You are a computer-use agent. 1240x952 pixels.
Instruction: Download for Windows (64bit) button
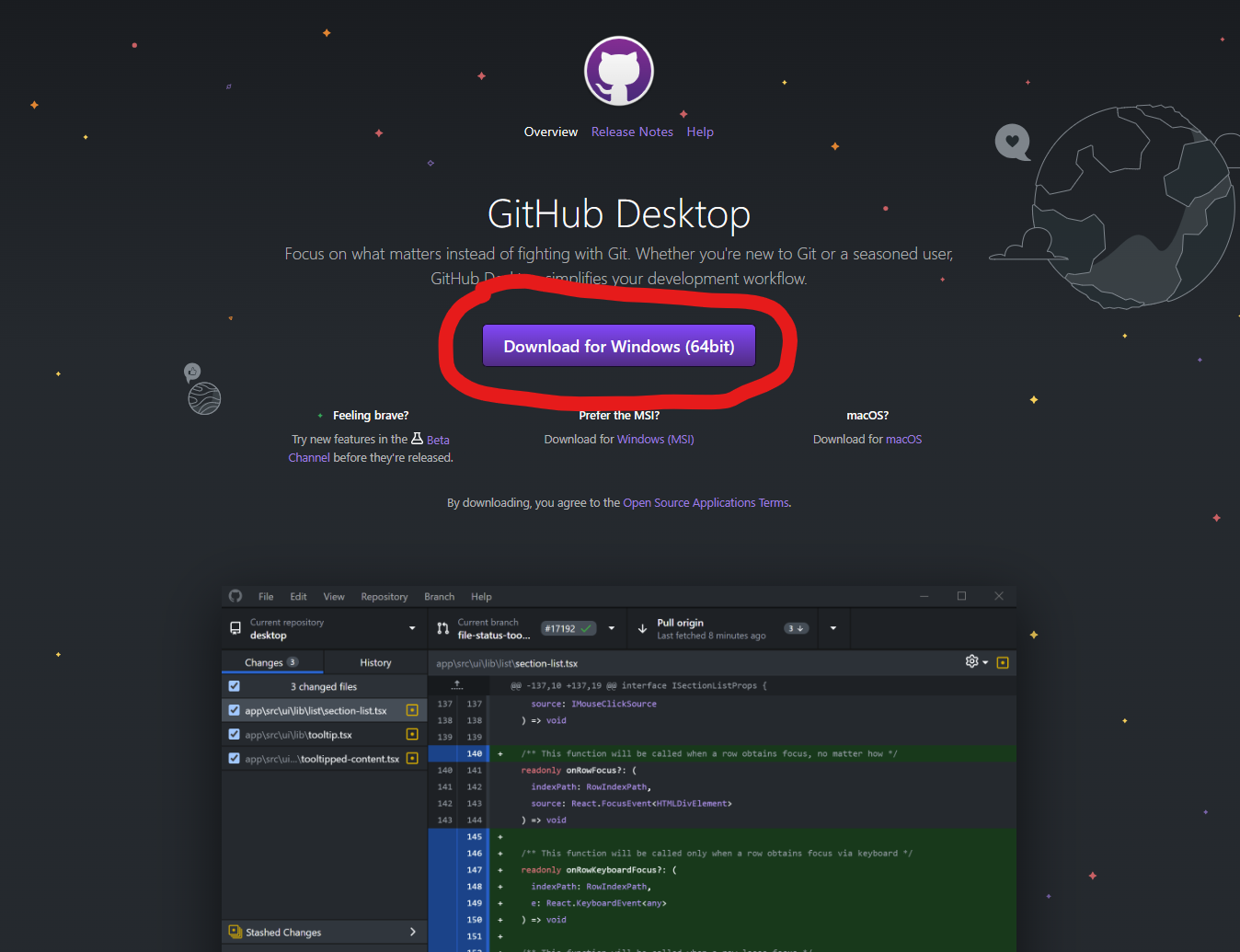[619, 346]
